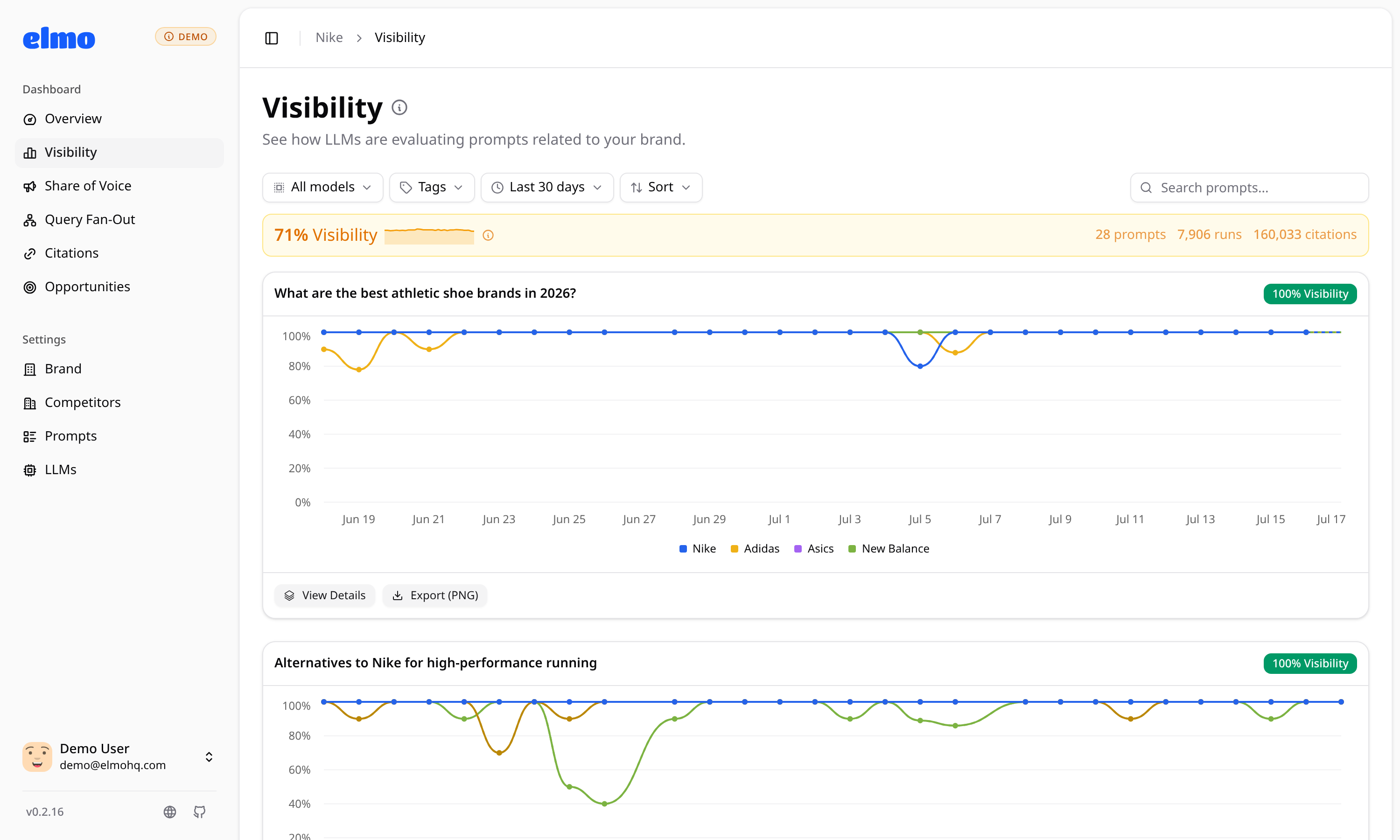This screenshot has width=1400, height=840.
Task: Open the GitHub icon link
Action: [200, 812]
